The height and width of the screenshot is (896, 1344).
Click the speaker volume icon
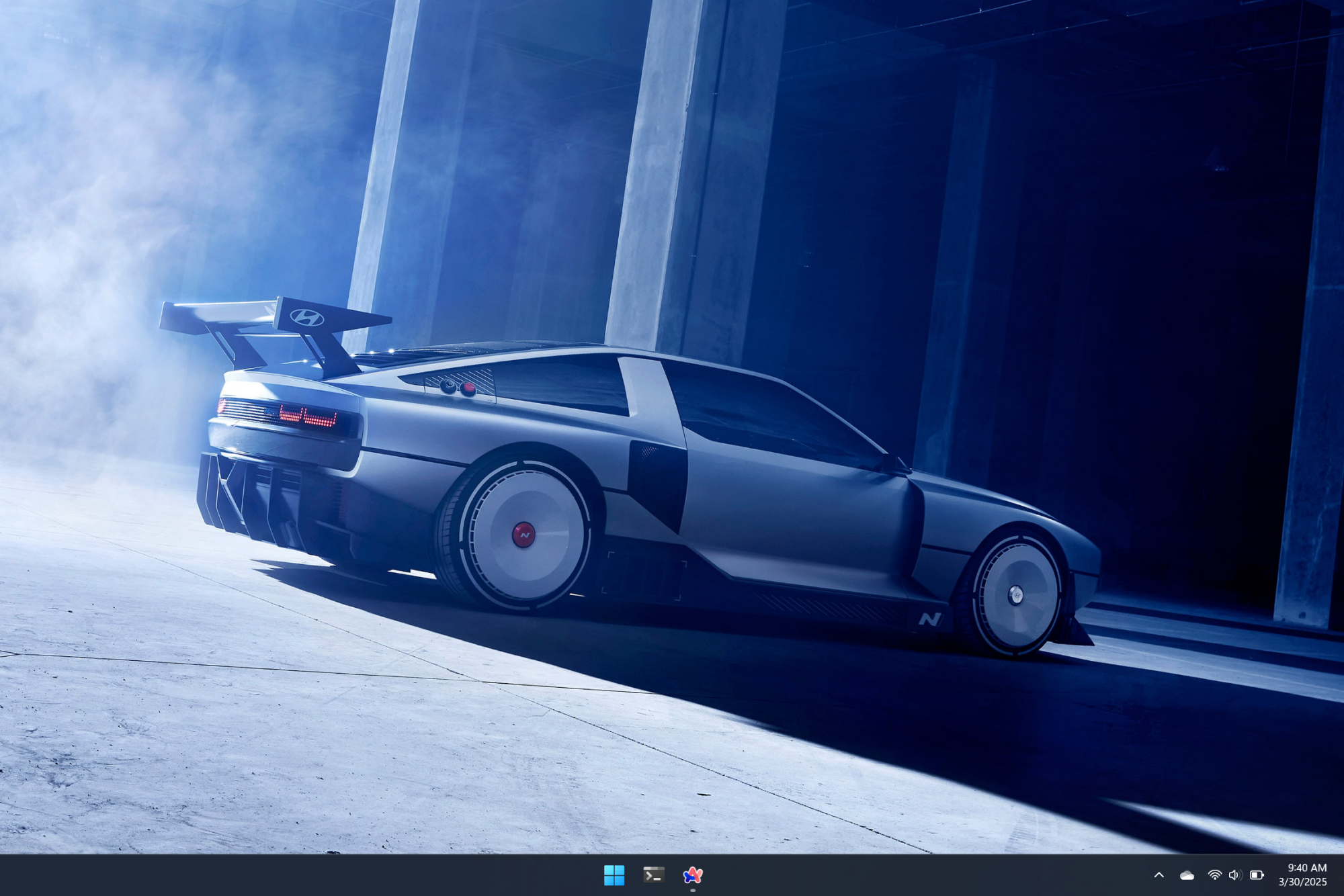[x=1234, y=875]
